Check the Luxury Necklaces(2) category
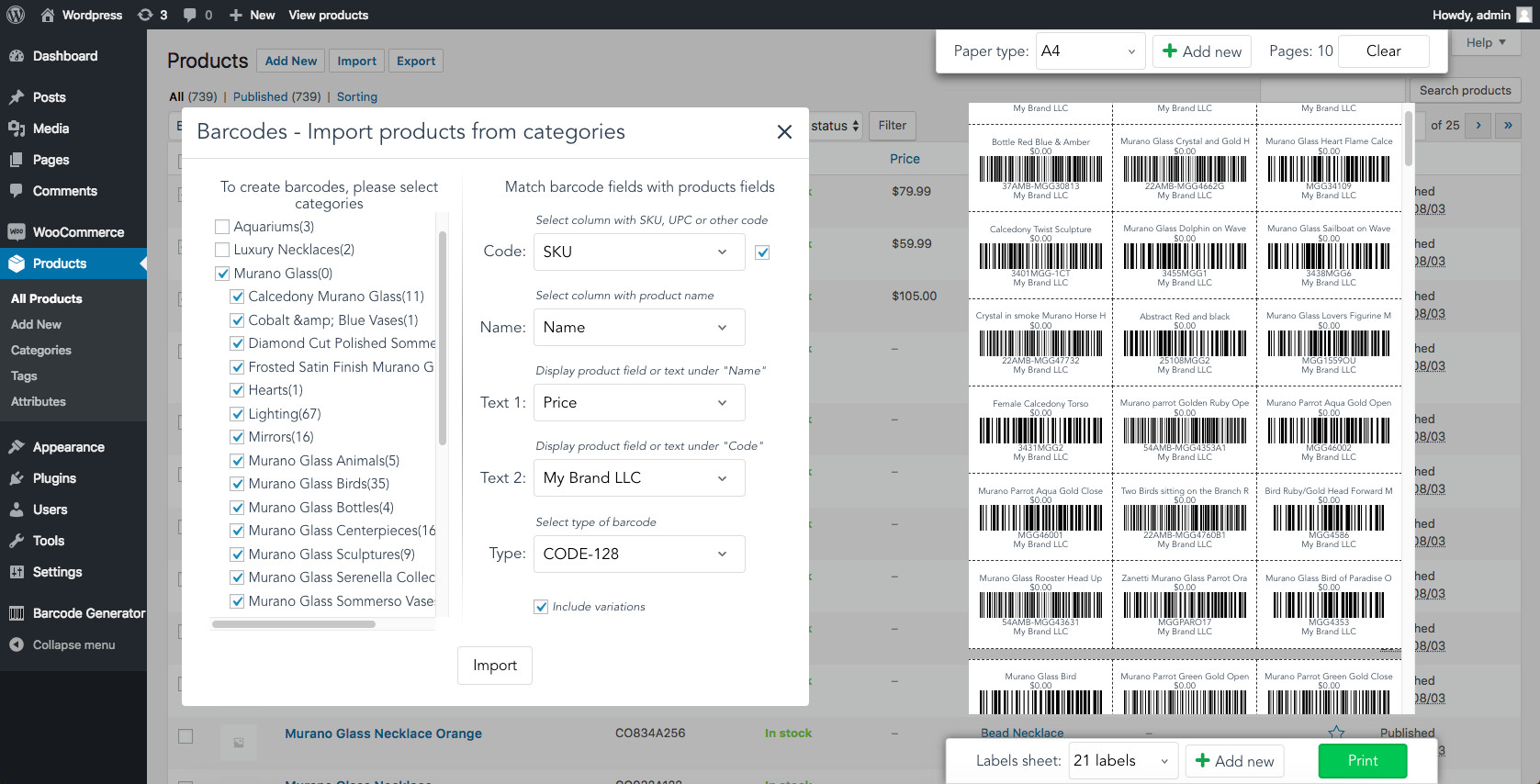 tap(222, 250)
